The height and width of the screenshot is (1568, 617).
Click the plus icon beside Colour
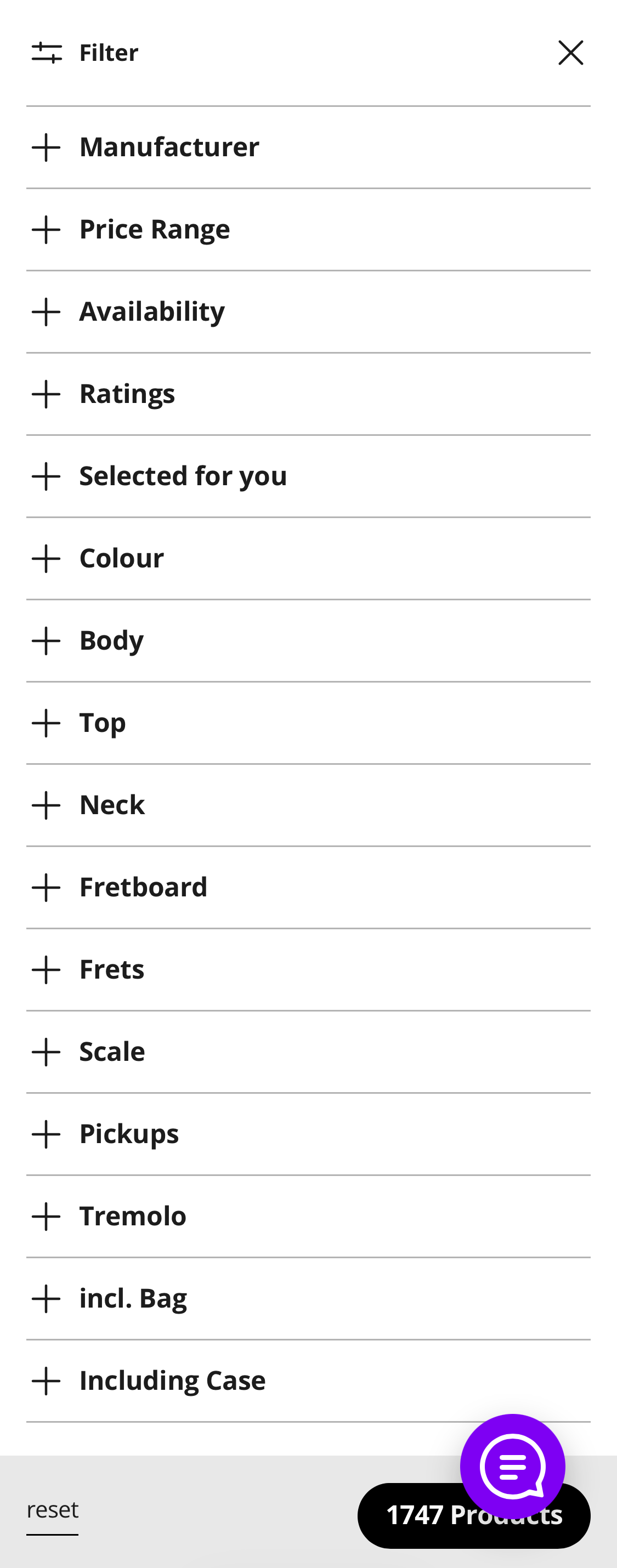[x=46, y=558]
